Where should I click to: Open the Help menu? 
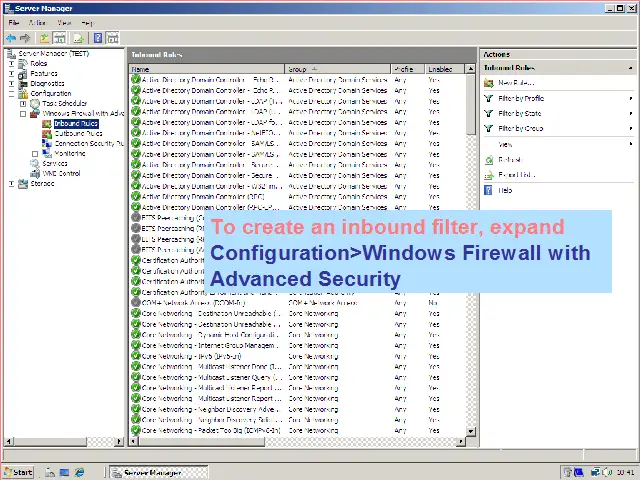click(x=87, y=22)
